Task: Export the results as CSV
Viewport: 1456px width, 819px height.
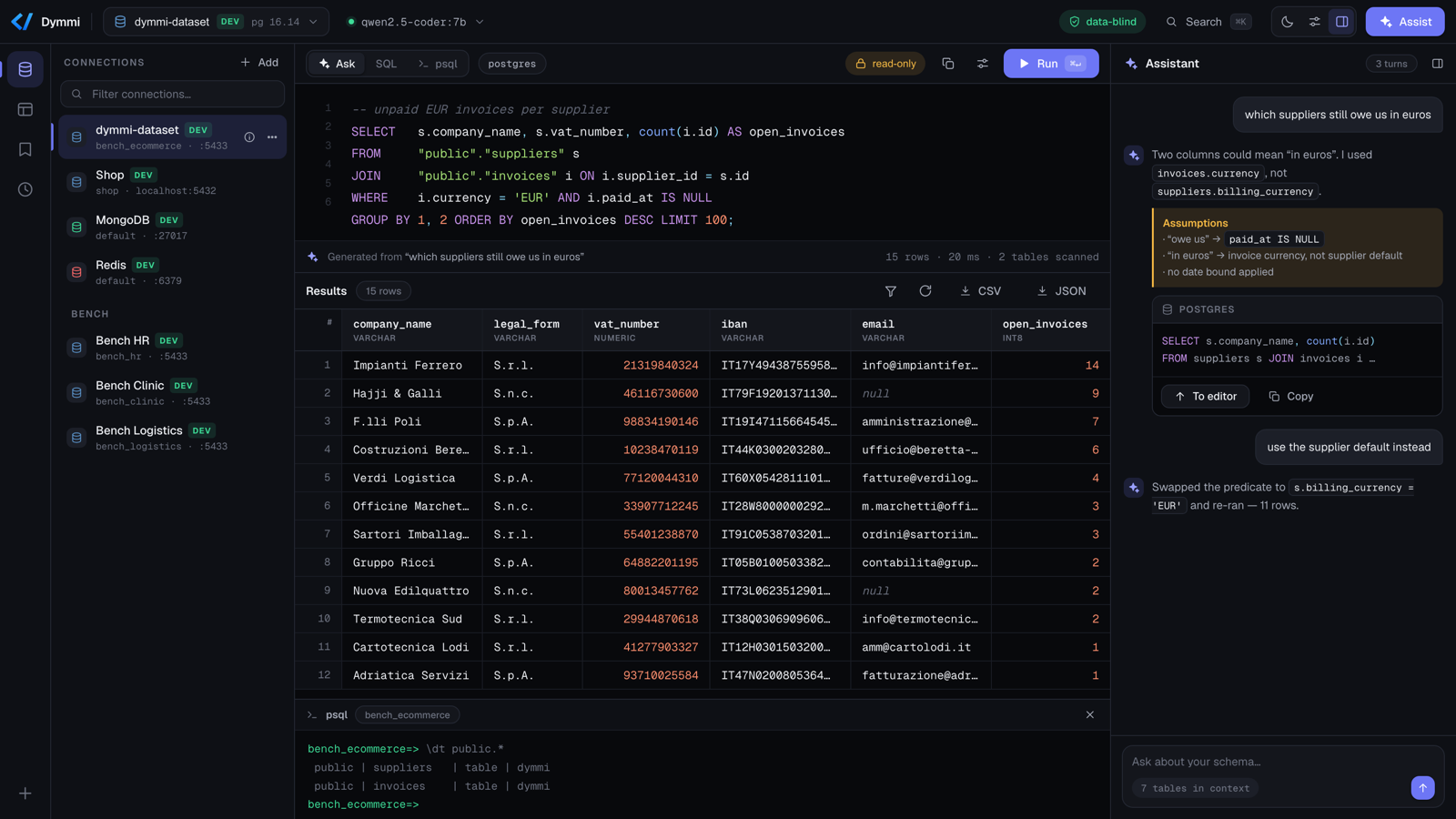Action: click(x=980, y=291)
